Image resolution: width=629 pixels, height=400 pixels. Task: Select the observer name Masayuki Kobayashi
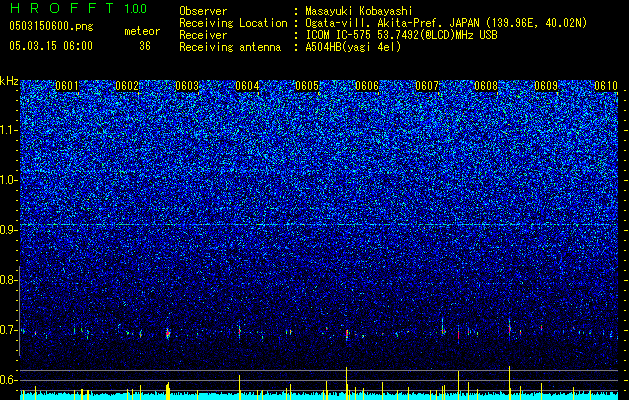[359, 11]
